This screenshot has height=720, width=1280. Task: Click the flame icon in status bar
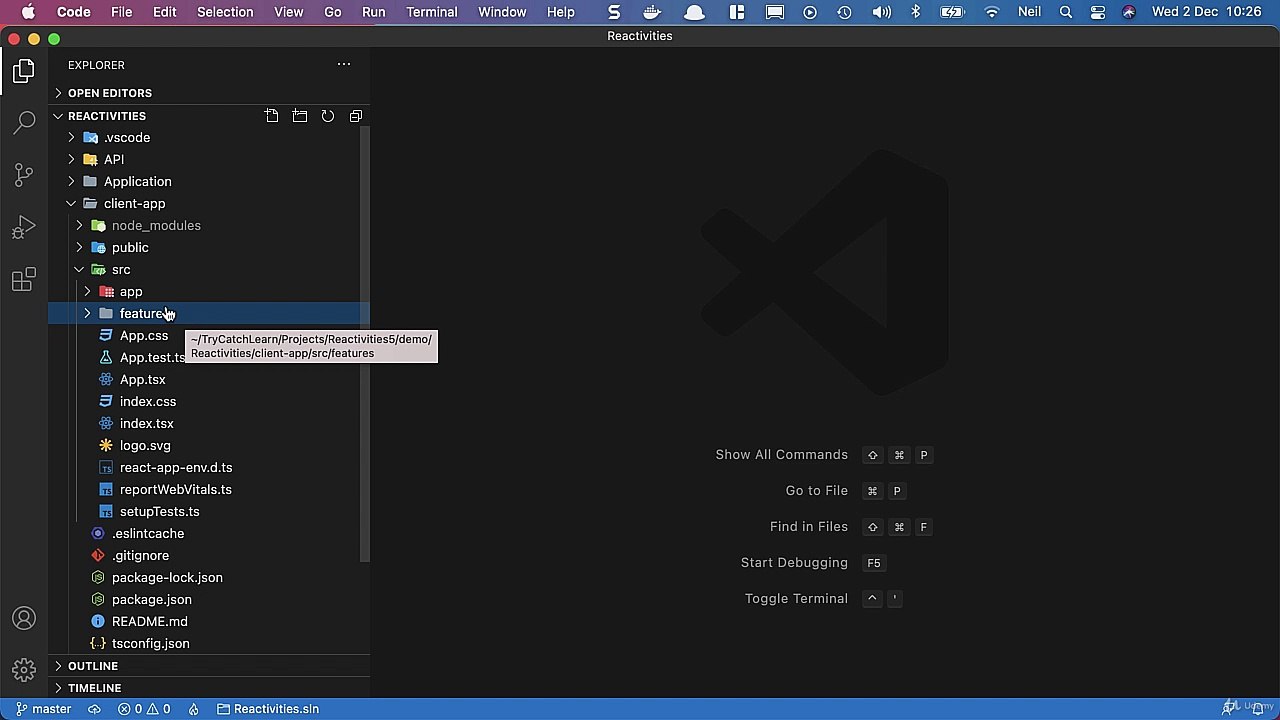pos(194,709)
